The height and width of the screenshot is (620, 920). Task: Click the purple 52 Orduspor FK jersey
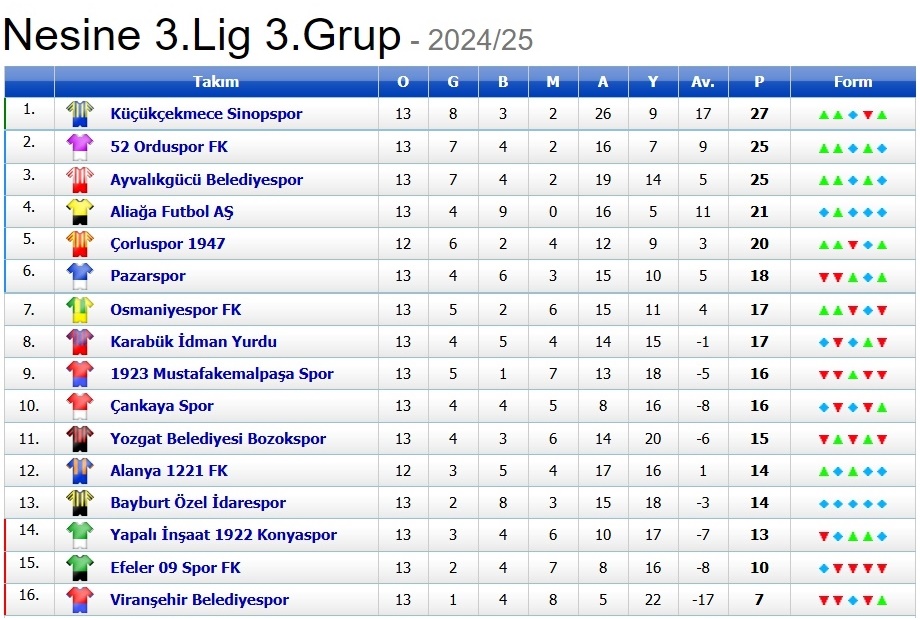[79, 147]
